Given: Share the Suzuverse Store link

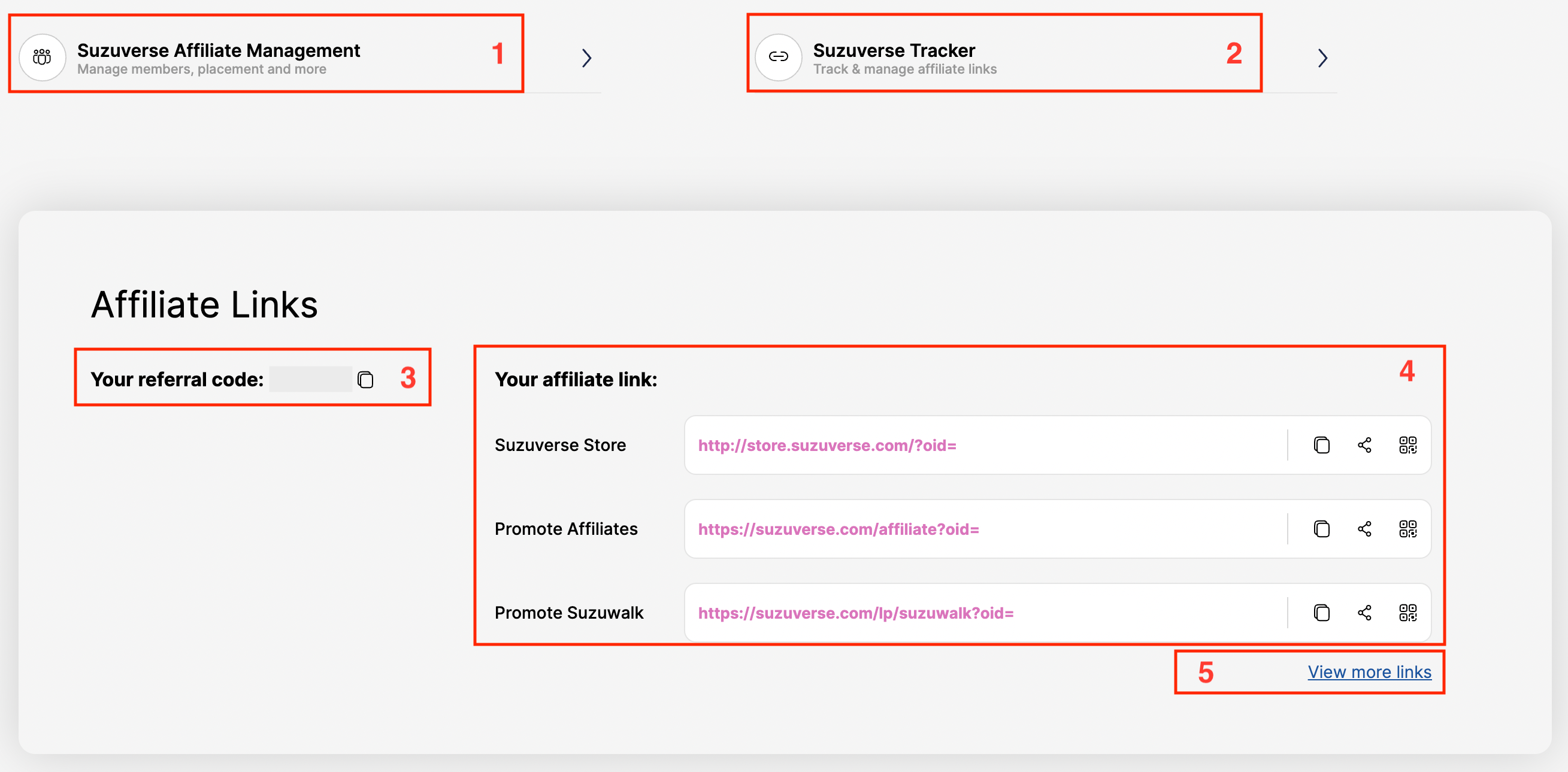Looking at the screenshot, I should point(1365,445).
